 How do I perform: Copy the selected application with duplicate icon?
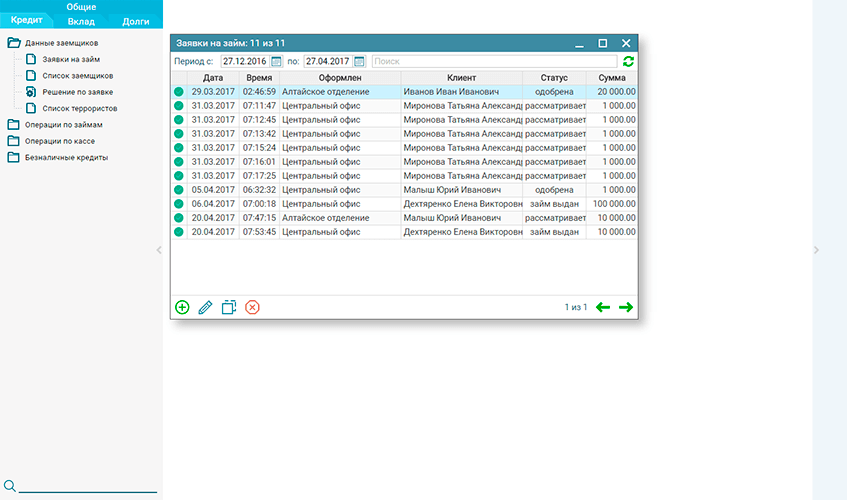pos(228,307)
